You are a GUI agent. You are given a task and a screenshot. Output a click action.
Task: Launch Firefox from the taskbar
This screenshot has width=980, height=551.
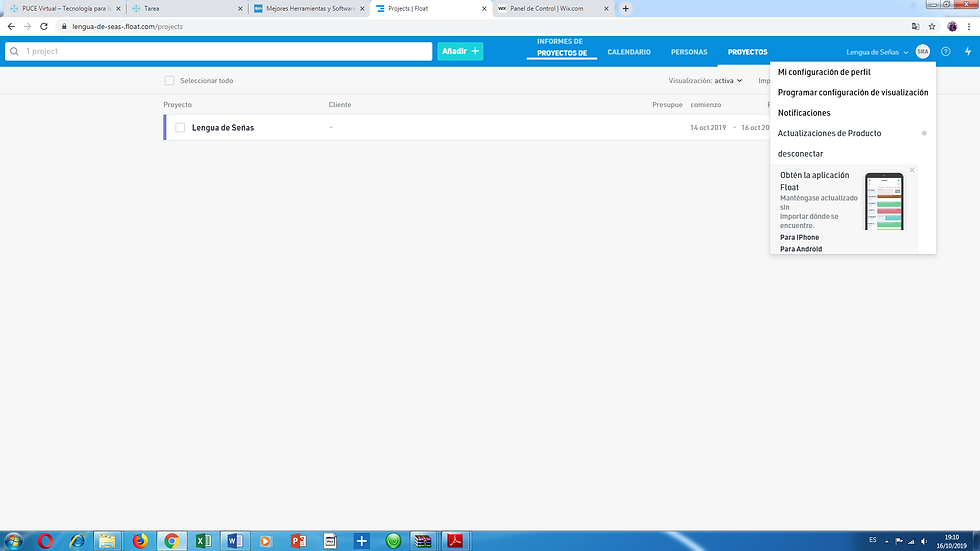click(x=140, y=541)
